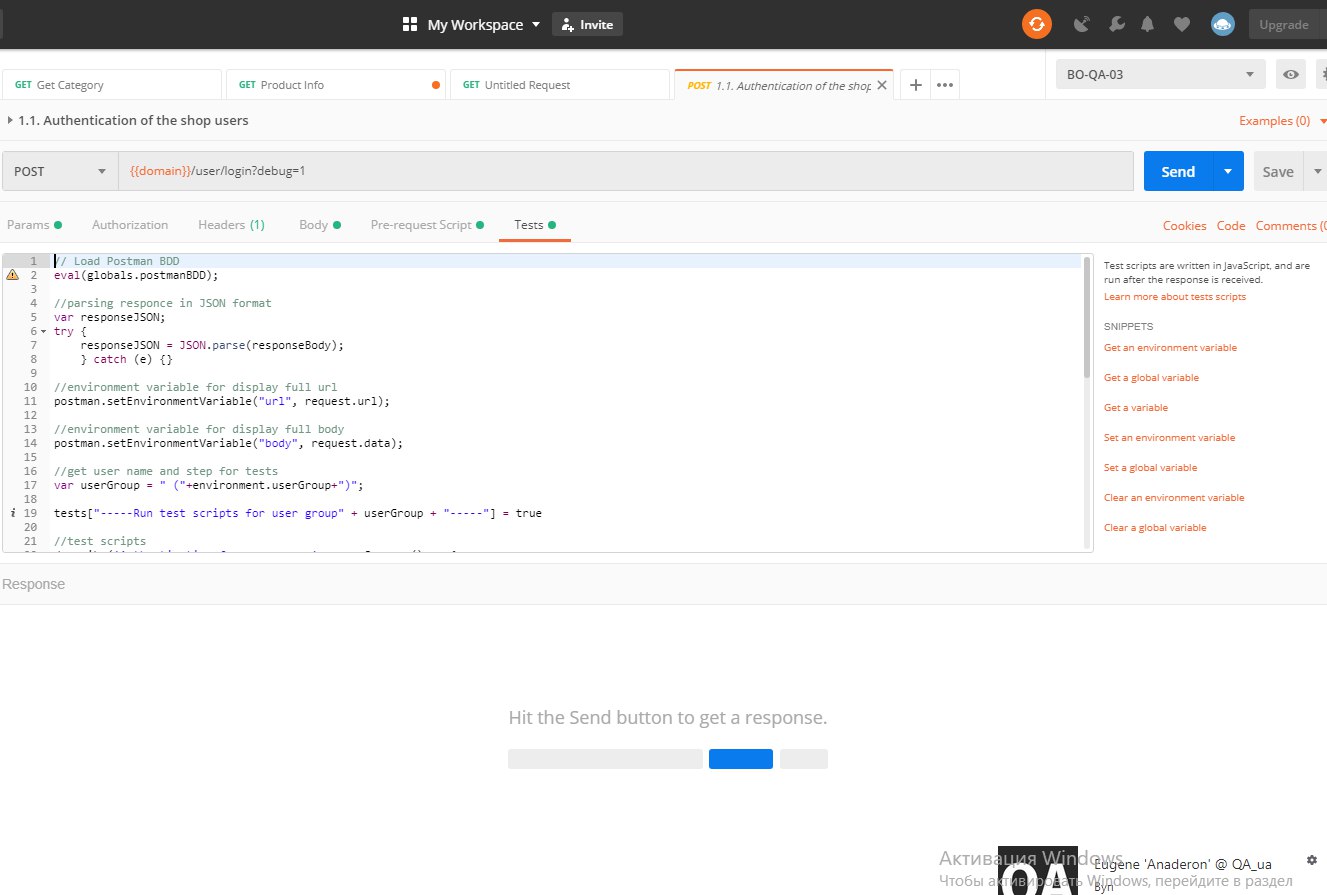Switch to the Untitled Request tab

(x=560, y=85)
